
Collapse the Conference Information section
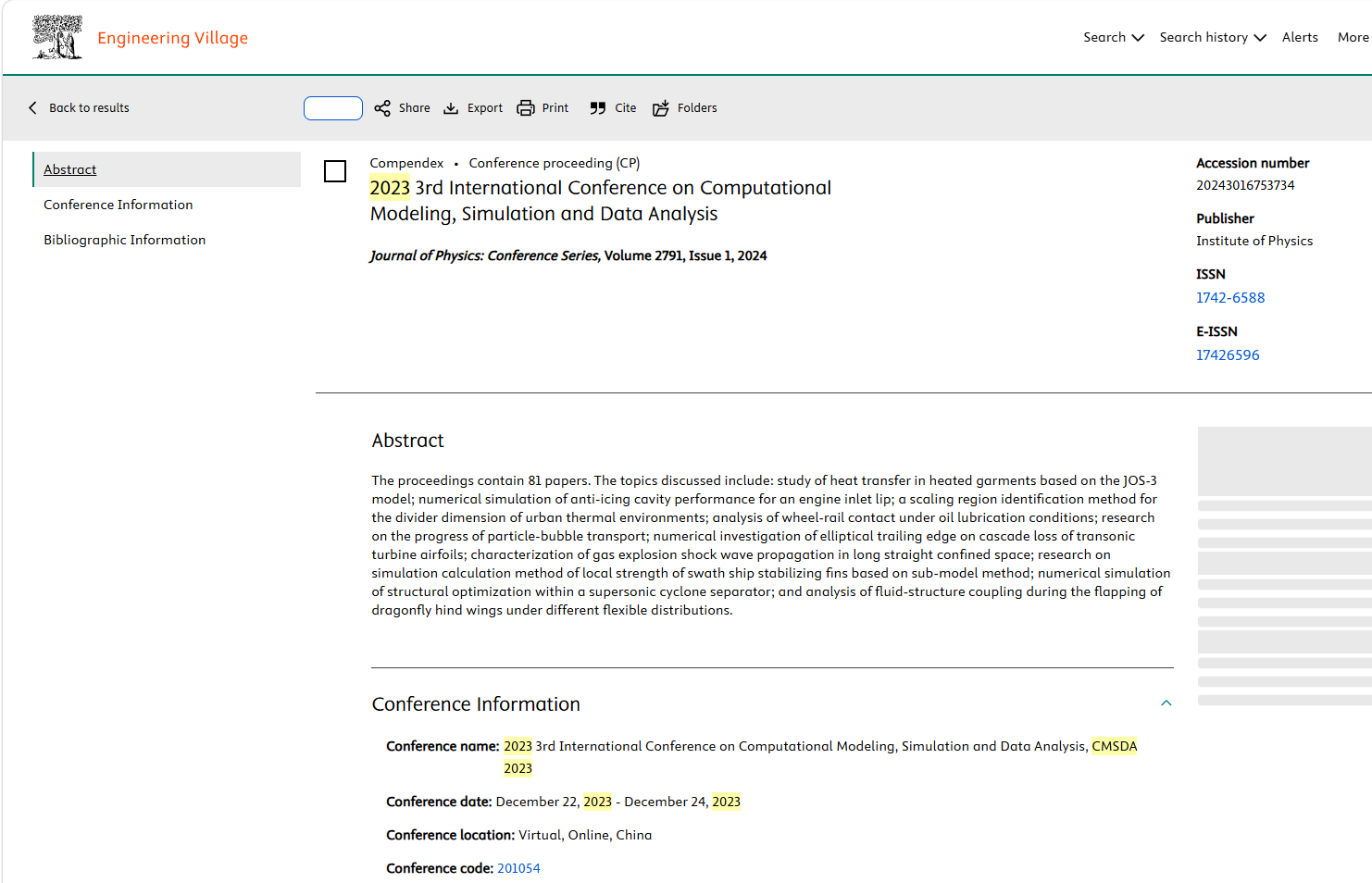[1166, 703]
